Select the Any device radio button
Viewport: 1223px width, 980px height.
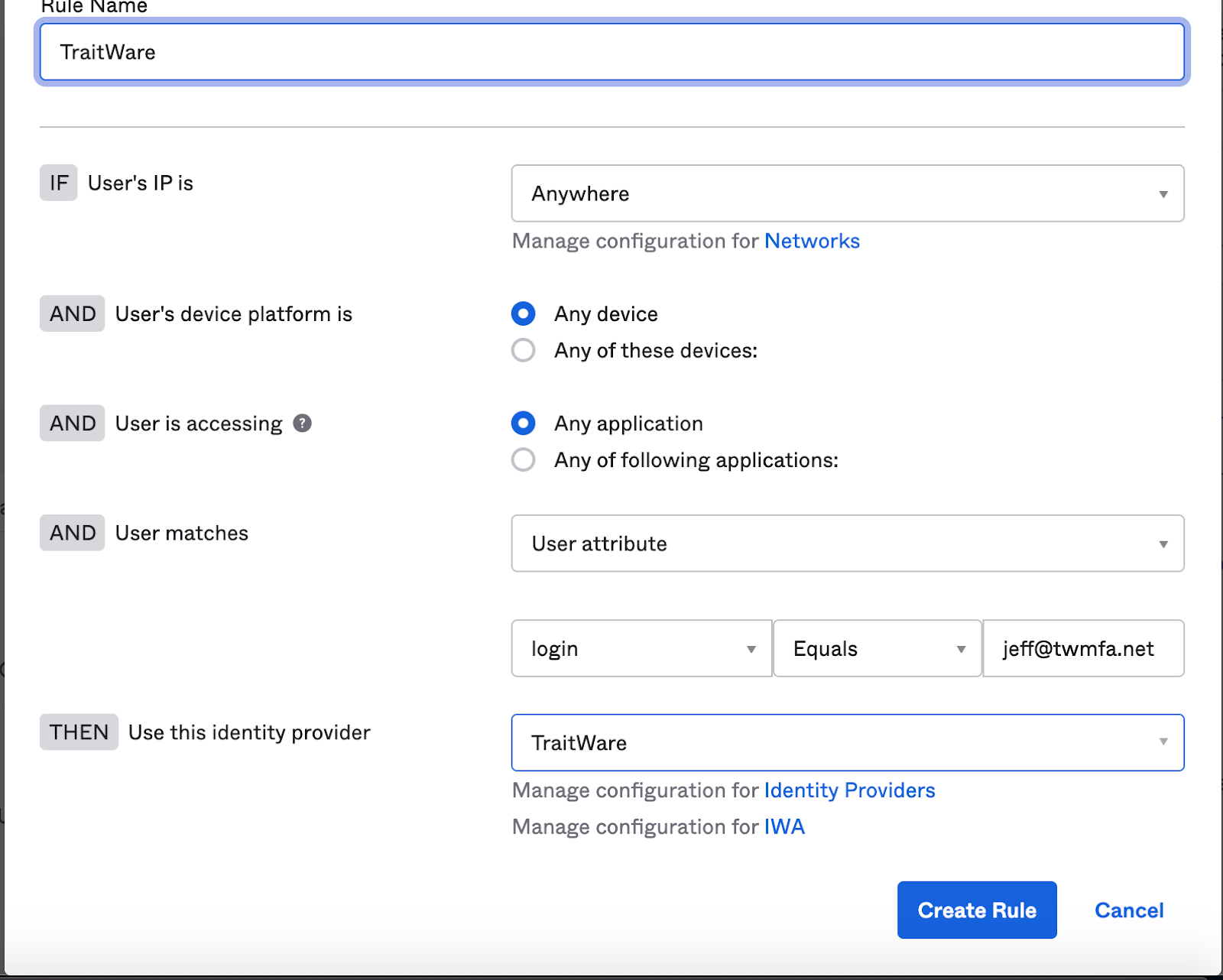pos(524,313)
